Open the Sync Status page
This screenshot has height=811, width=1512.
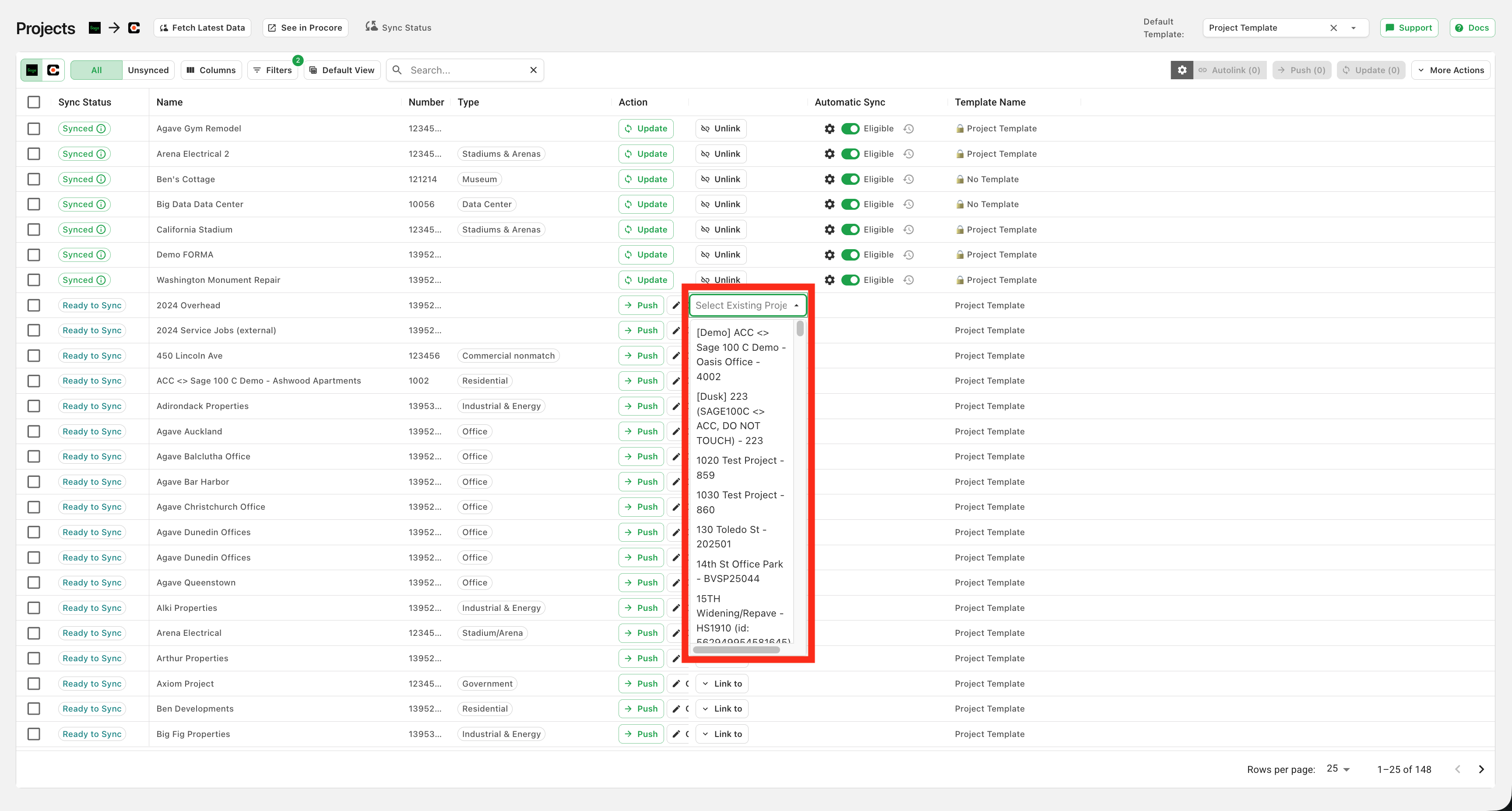[x=398, y=28]
